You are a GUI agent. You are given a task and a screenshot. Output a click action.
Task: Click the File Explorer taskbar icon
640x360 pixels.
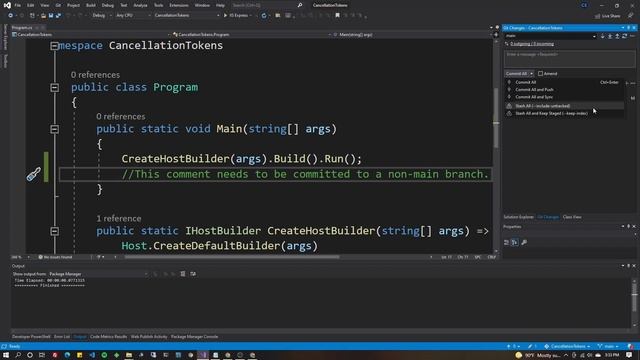click(x=129, y=355)
